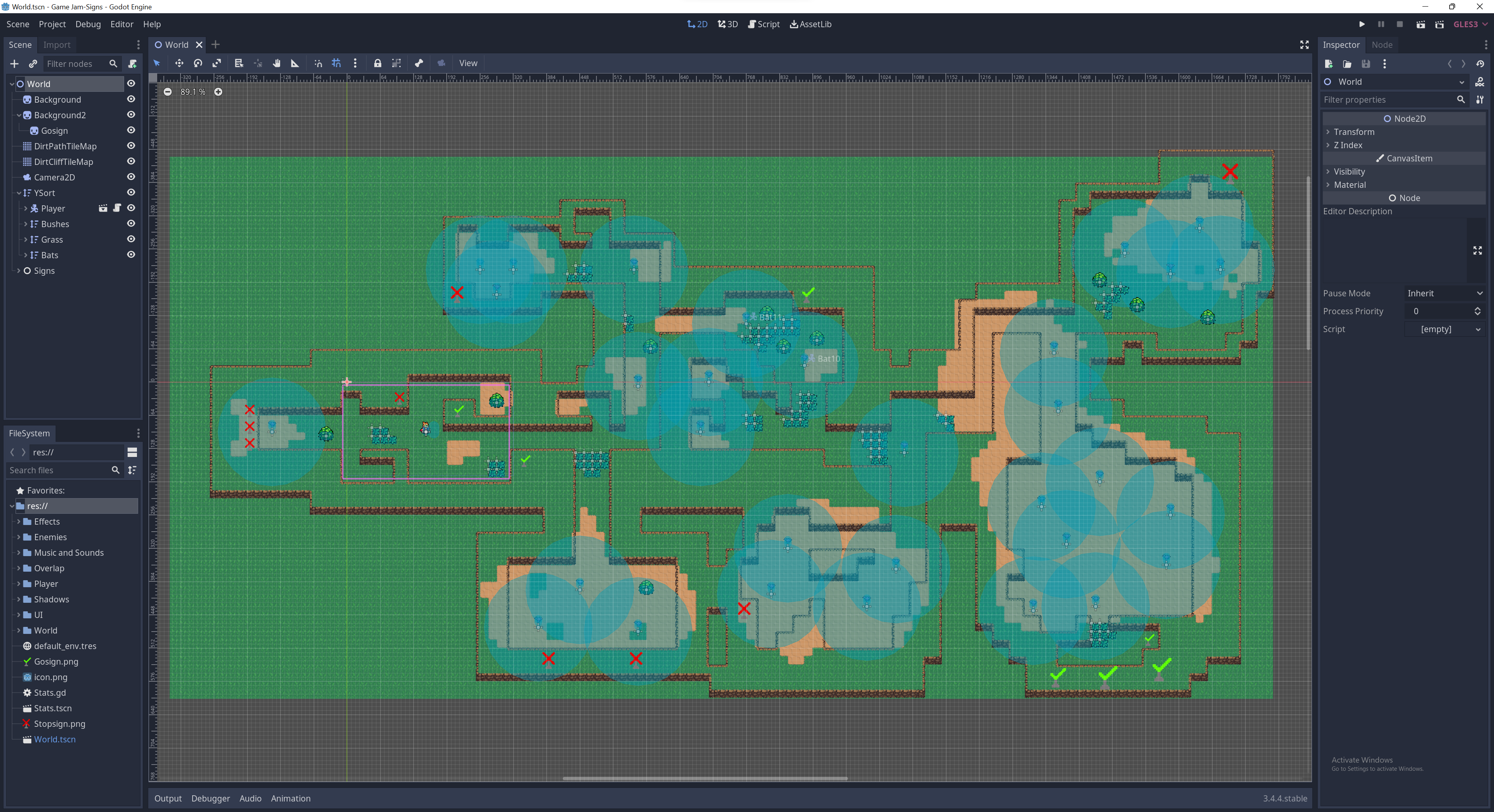The image size is (1494, 812).
Task: Lock the selected object
Action: [x=377, y=63]
